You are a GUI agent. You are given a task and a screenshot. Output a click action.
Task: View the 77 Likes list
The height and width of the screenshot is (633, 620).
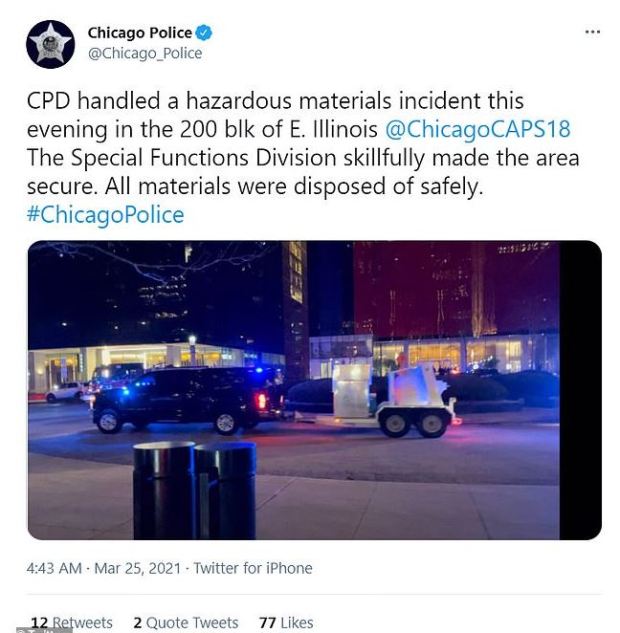tap(286, 623)
